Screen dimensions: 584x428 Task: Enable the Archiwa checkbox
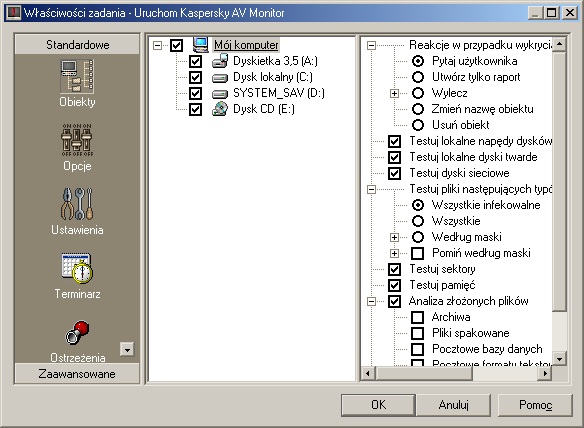418,317
